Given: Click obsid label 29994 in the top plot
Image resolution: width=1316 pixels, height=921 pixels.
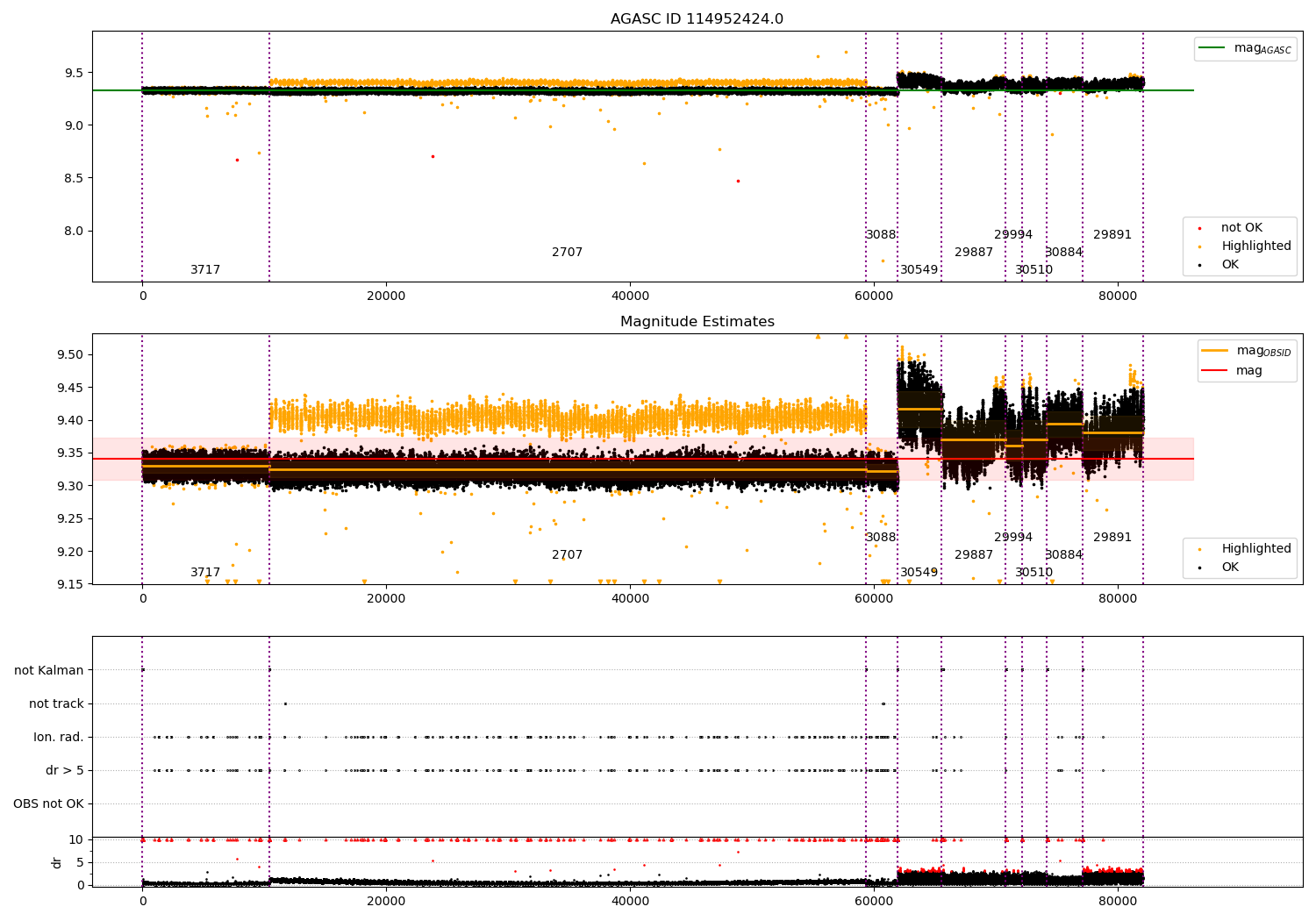Looking at the screenshot, I should click(x=1013, y=235).
